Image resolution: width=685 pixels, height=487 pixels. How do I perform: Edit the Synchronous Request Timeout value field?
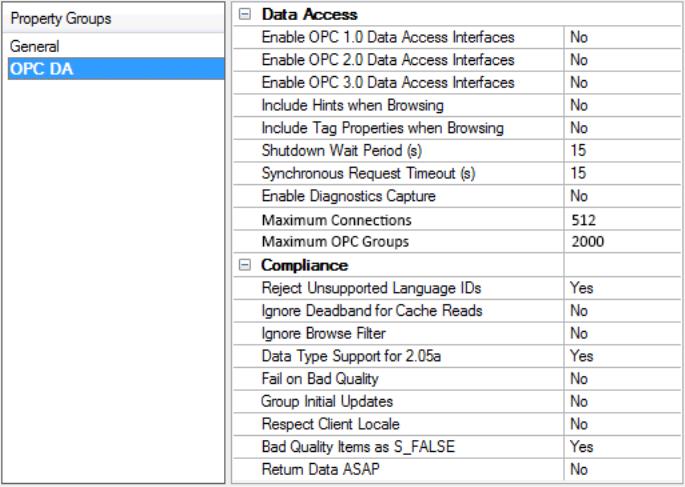620,174
